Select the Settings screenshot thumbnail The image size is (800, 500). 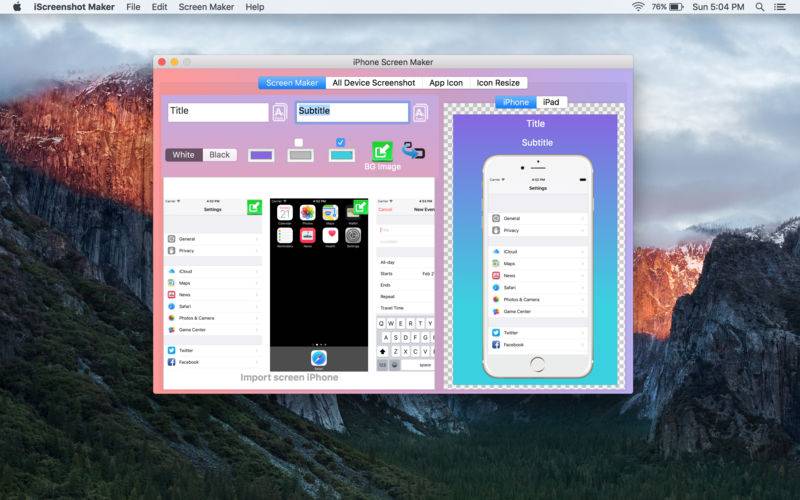click(x=213, y=284)
